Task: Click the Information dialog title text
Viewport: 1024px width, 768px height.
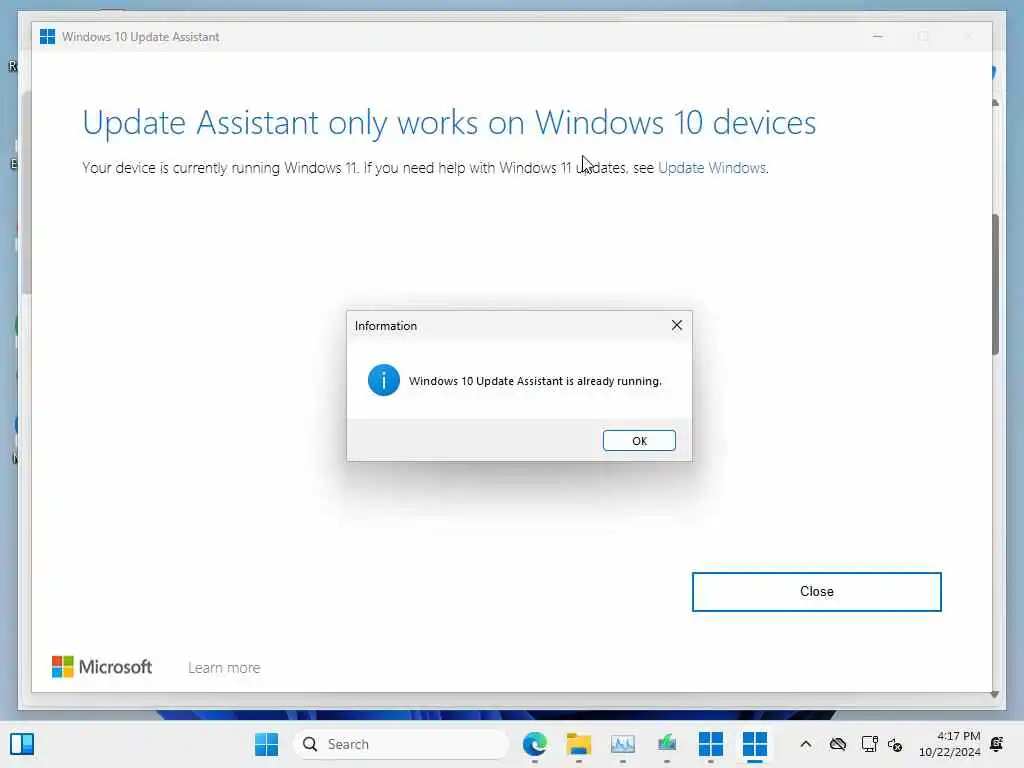Action: click(x=385, y=326)
